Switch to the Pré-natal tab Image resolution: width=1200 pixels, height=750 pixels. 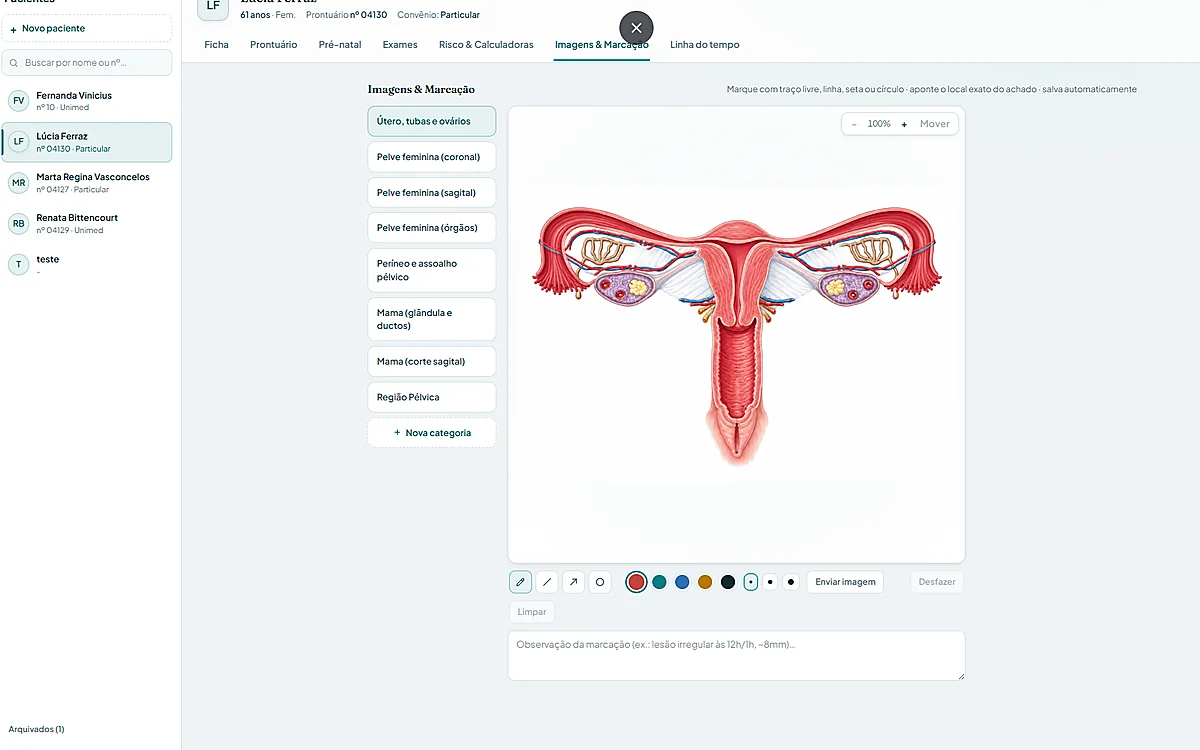[340, 45]
